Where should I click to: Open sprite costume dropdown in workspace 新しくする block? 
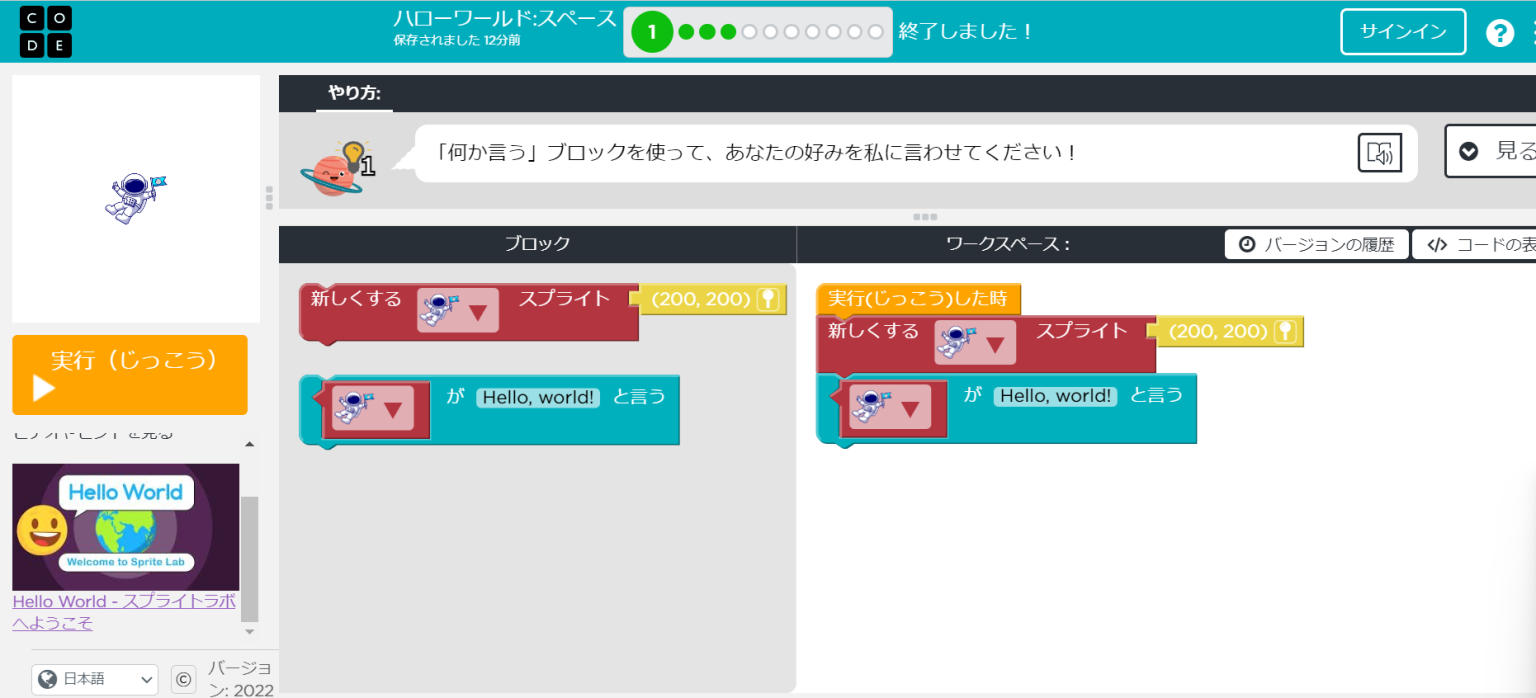(975, 343)
